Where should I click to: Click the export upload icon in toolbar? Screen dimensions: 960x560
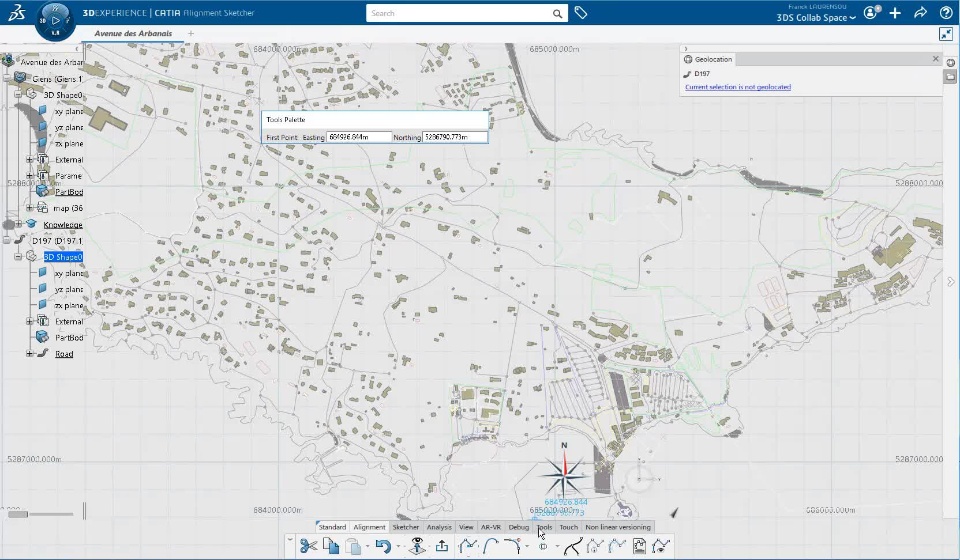pos(442,545)
